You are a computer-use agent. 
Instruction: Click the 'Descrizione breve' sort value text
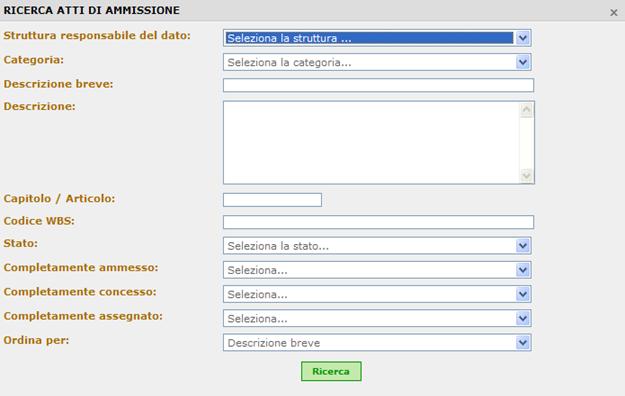274,343
